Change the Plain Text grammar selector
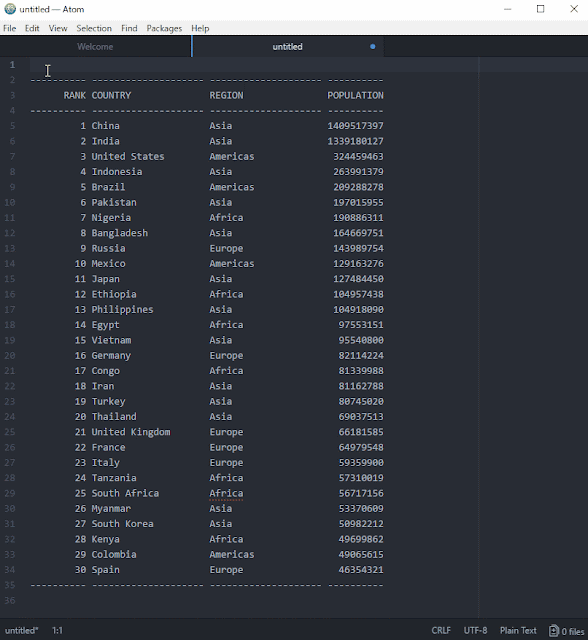 coord(518,631)
